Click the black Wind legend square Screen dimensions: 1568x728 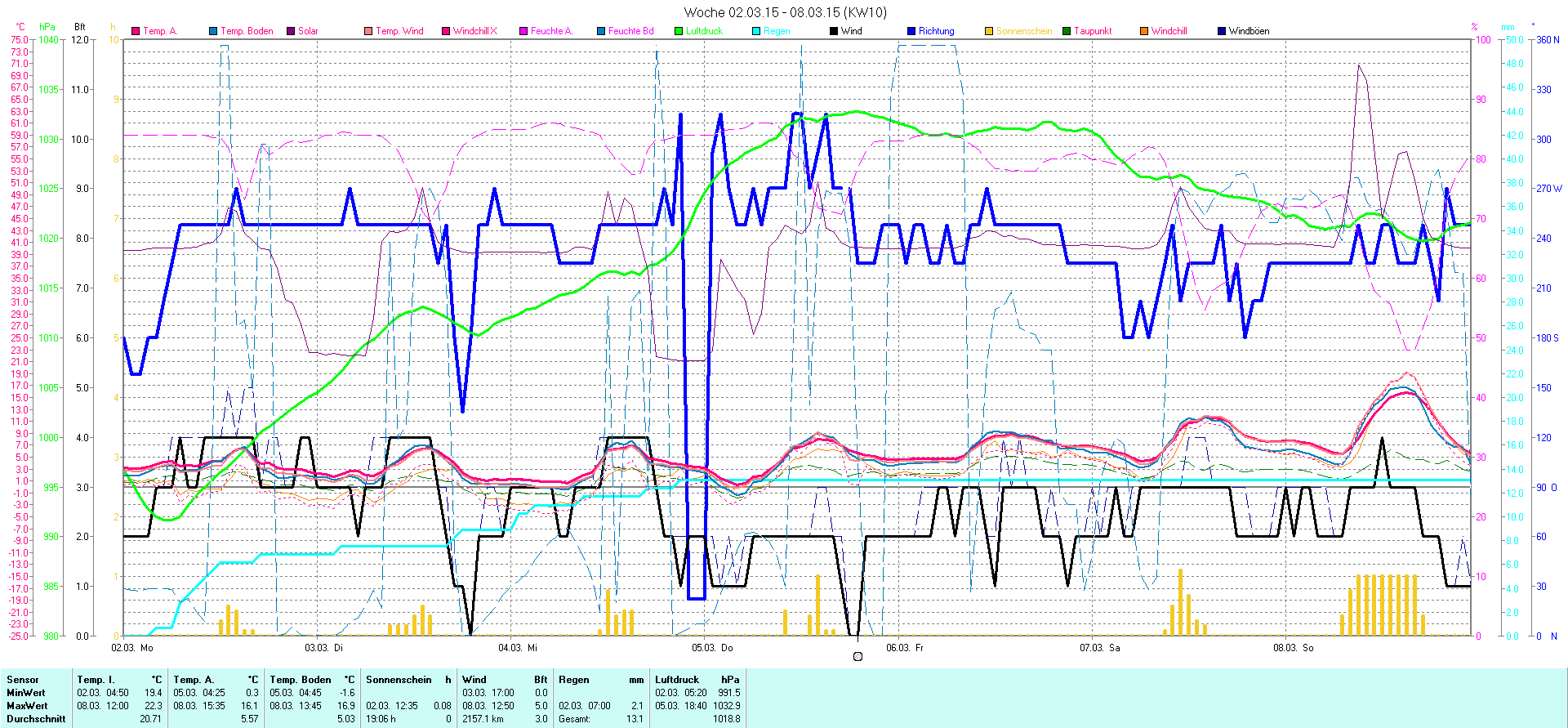coord(834,31)
